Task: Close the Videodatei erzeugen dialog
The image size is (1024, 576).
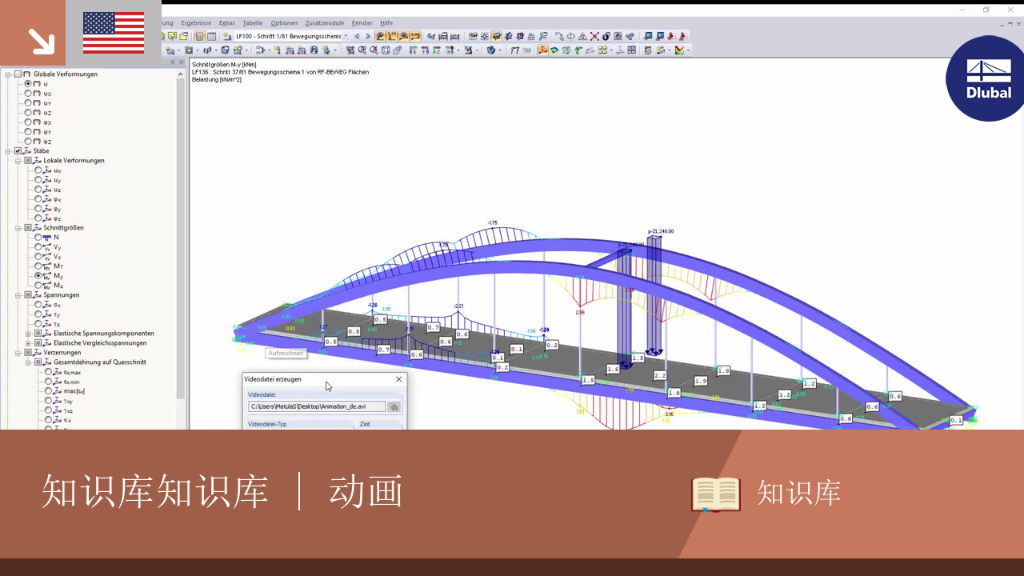Action: (399, 379)
